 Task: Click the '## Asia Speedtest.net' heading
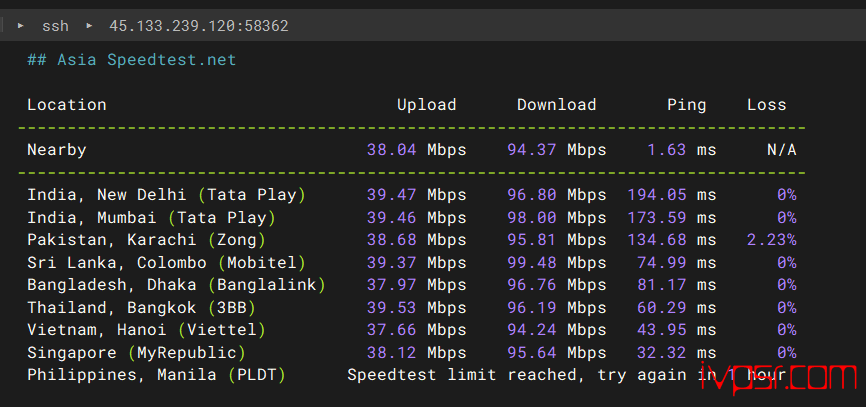coord(131,60)
